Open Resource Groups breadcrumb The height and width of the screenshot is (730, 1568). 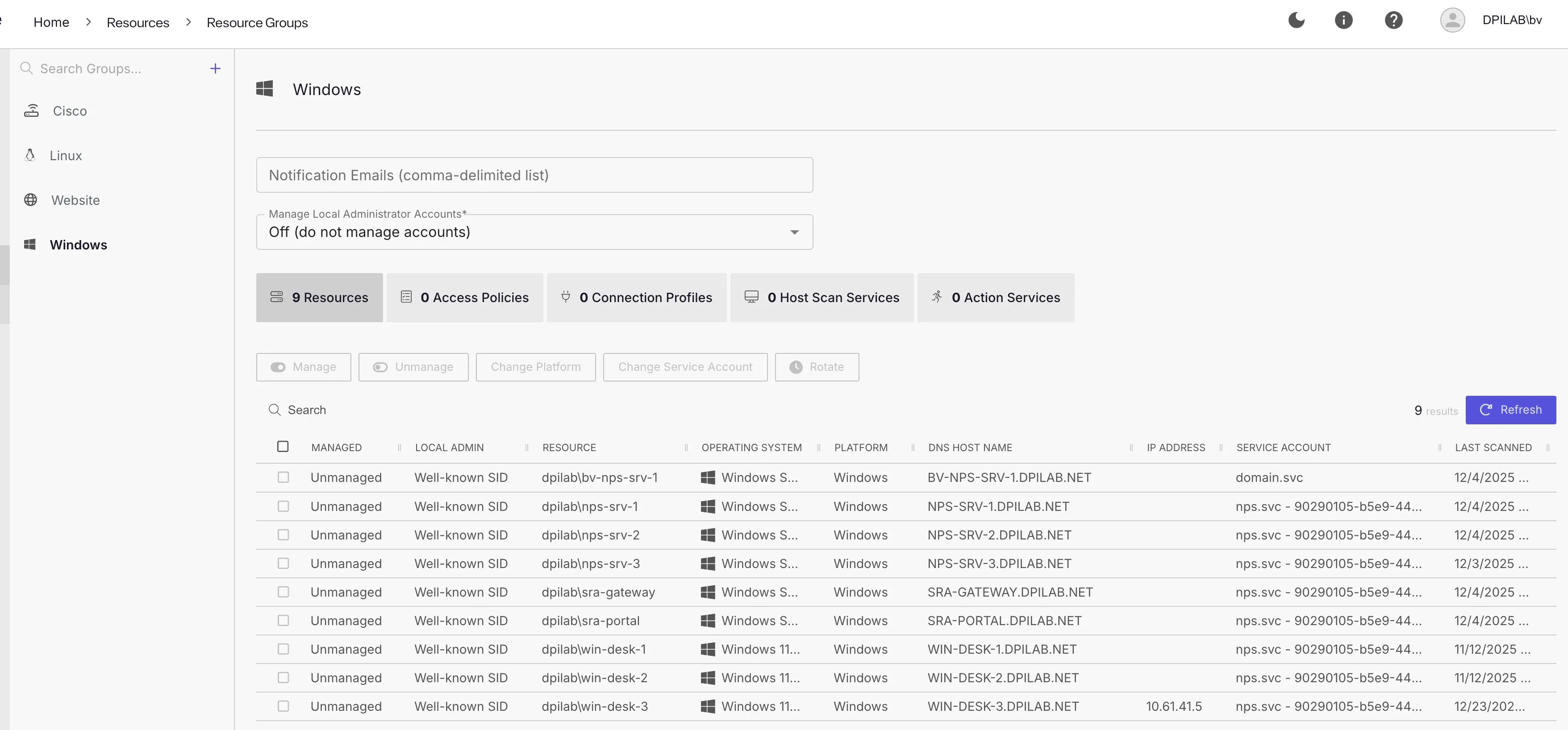click(x=257, y=22)
